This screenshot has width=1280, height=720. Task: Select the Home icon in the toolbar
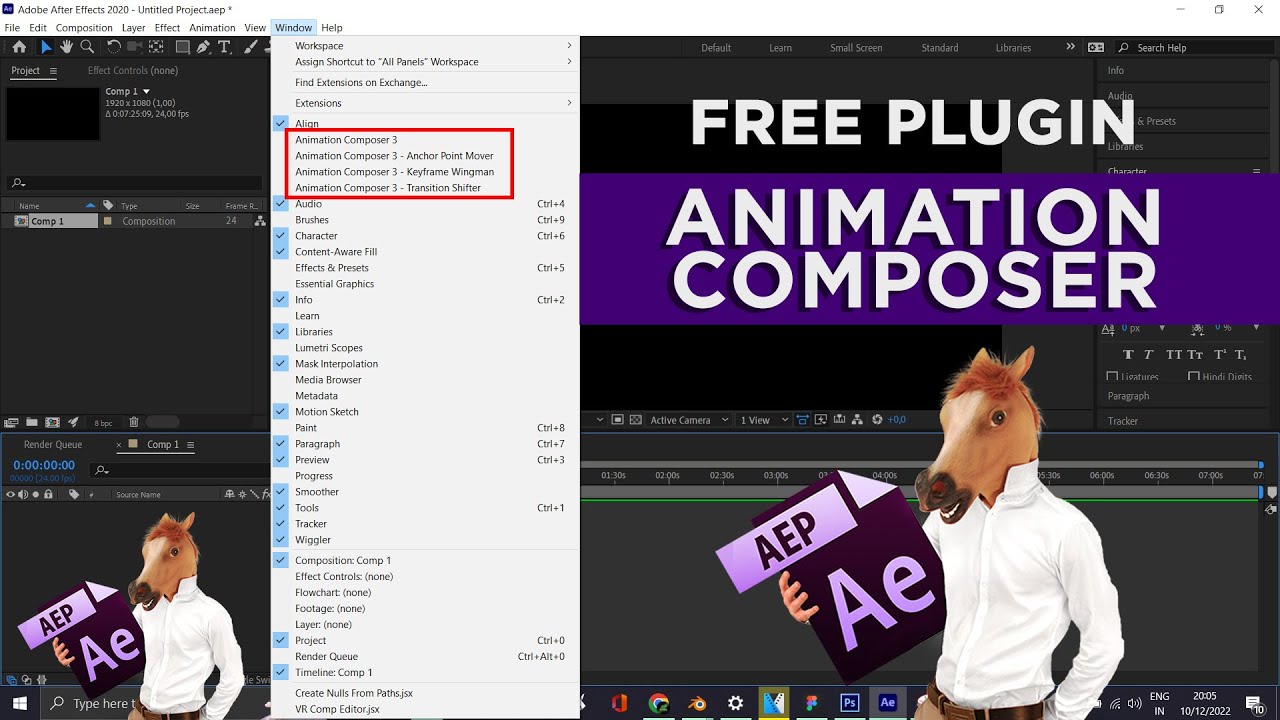pyautogui.click(x=19, y=47)
